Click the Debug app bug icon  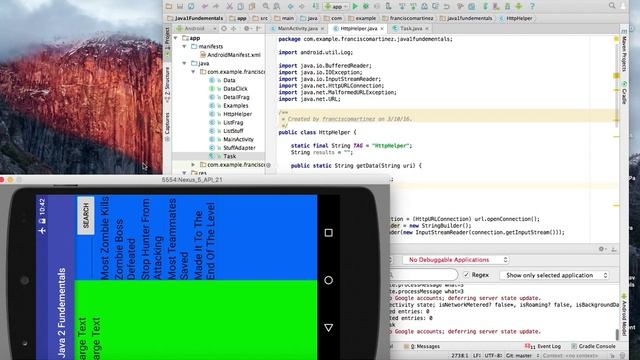click(366, 6)
